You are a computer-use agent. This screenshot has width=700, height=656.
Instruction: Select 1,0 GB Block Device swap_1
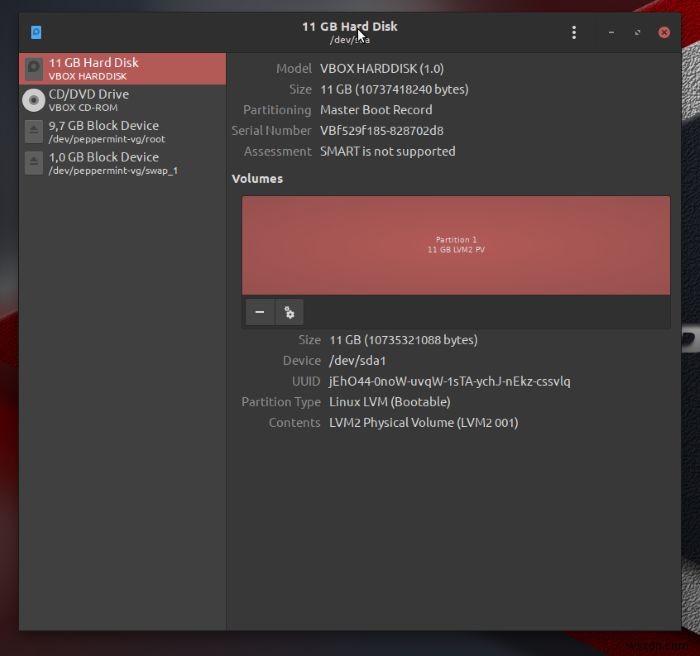coord(122,163)
